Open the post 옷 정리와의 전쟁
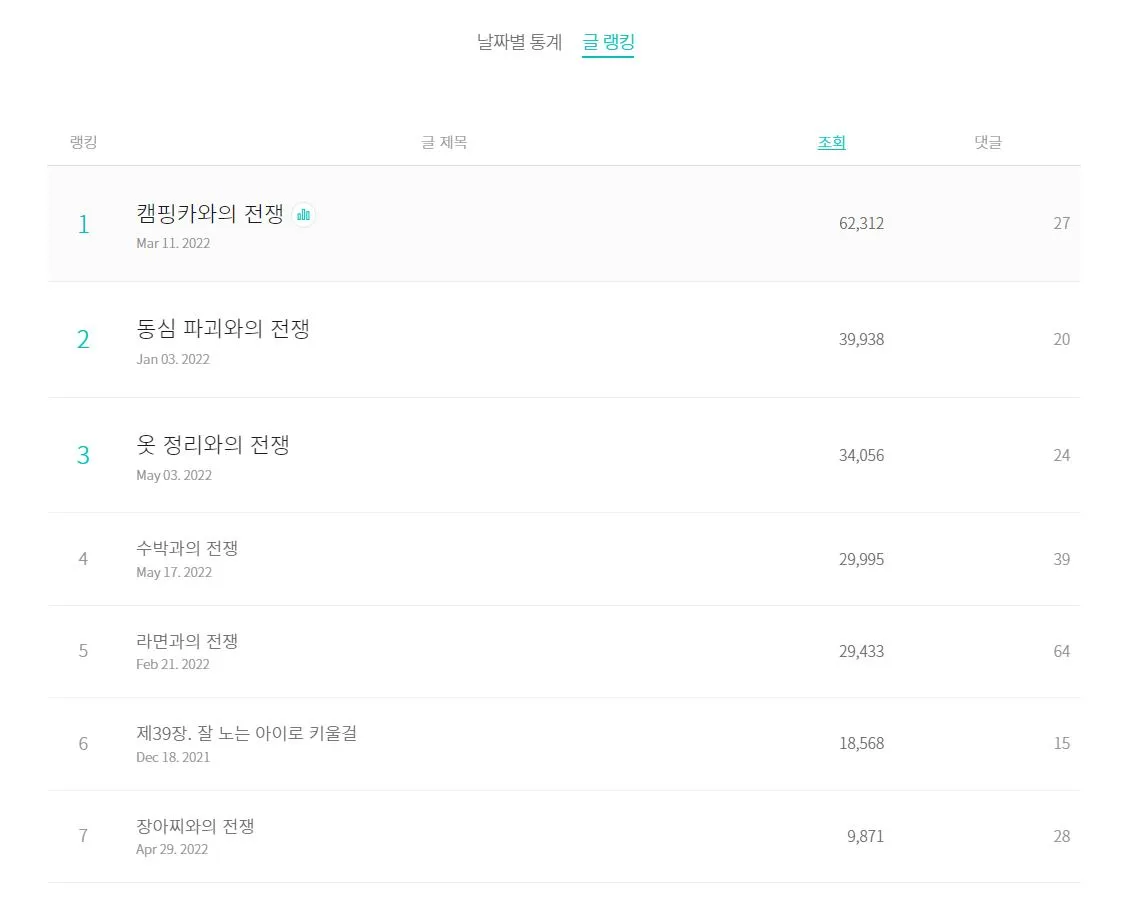 click(x=213, y=445)
